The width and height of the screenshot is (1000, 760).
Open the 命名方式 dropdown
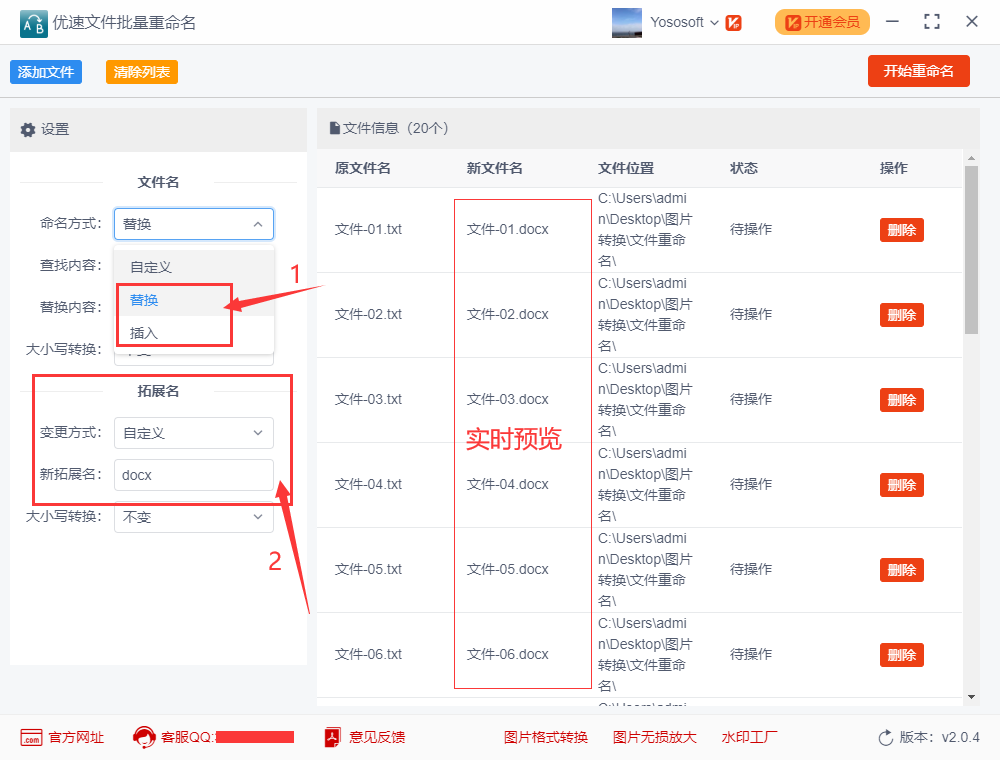coord(193,224)
